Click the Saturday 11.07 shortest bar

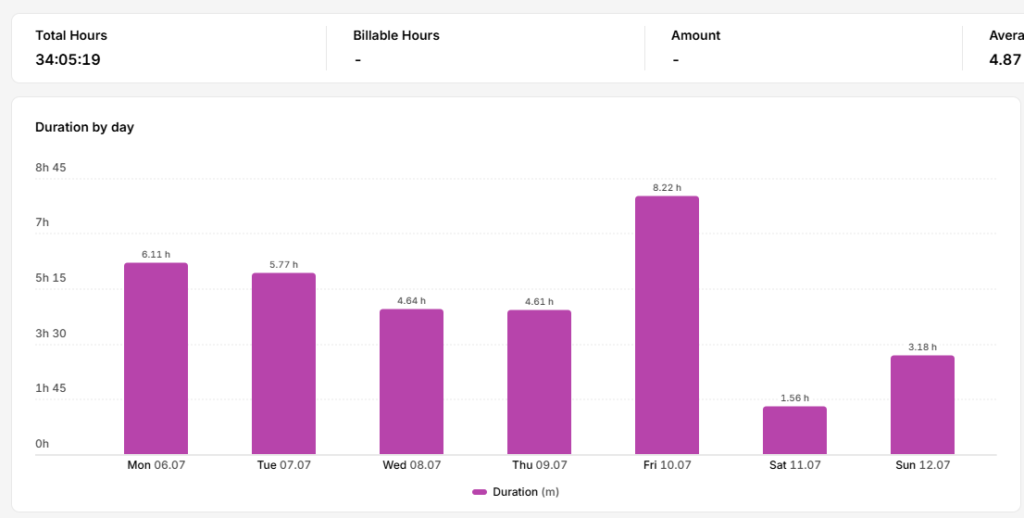[x=795, y=430]
